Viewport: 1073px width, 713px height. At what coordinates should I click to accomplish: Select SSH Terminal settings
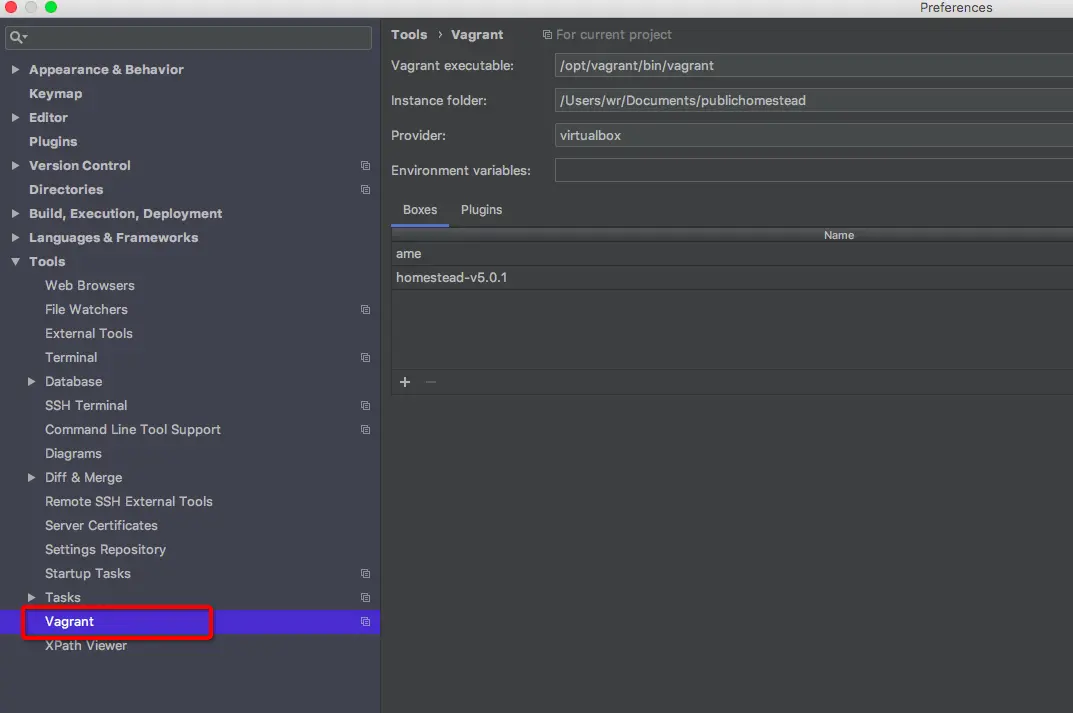[86, 405]
